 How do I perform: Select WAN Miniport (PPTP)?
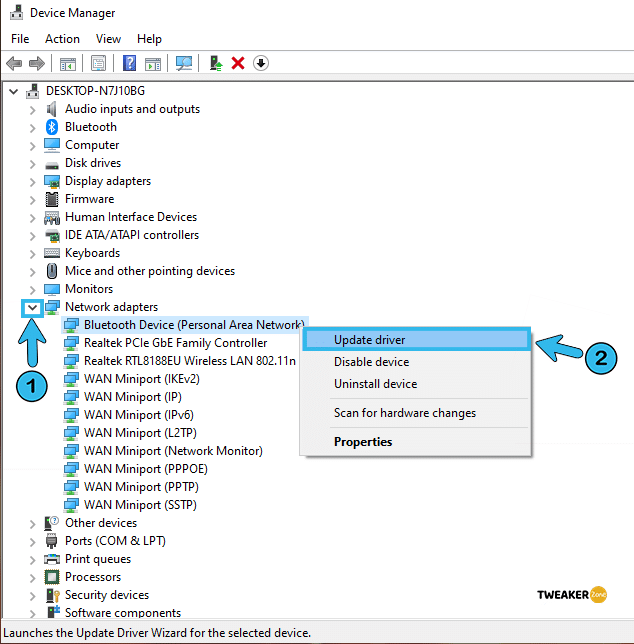pyautogui.click(x=141, y=487)
